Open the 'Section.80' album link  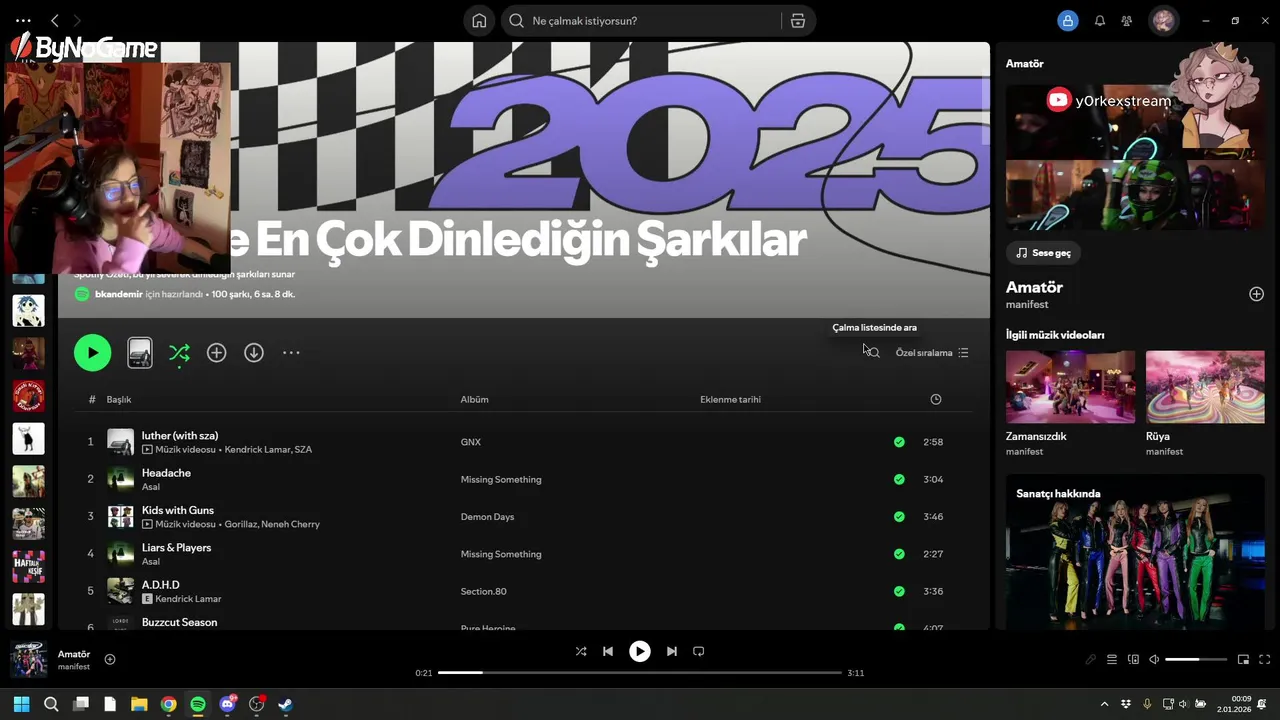tap(483, 591)
